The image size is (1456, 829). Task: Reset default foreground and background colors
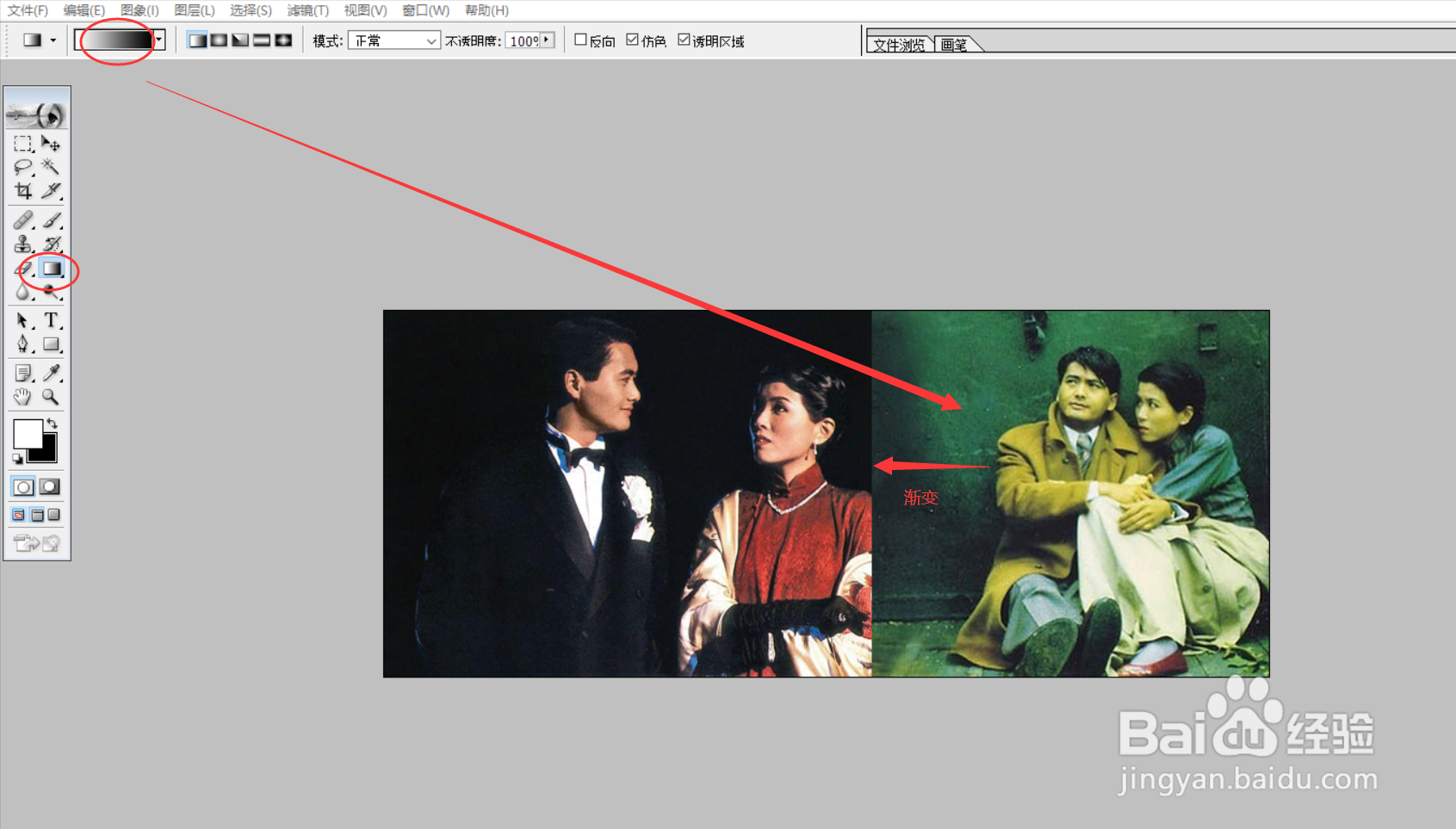(17, 459)
